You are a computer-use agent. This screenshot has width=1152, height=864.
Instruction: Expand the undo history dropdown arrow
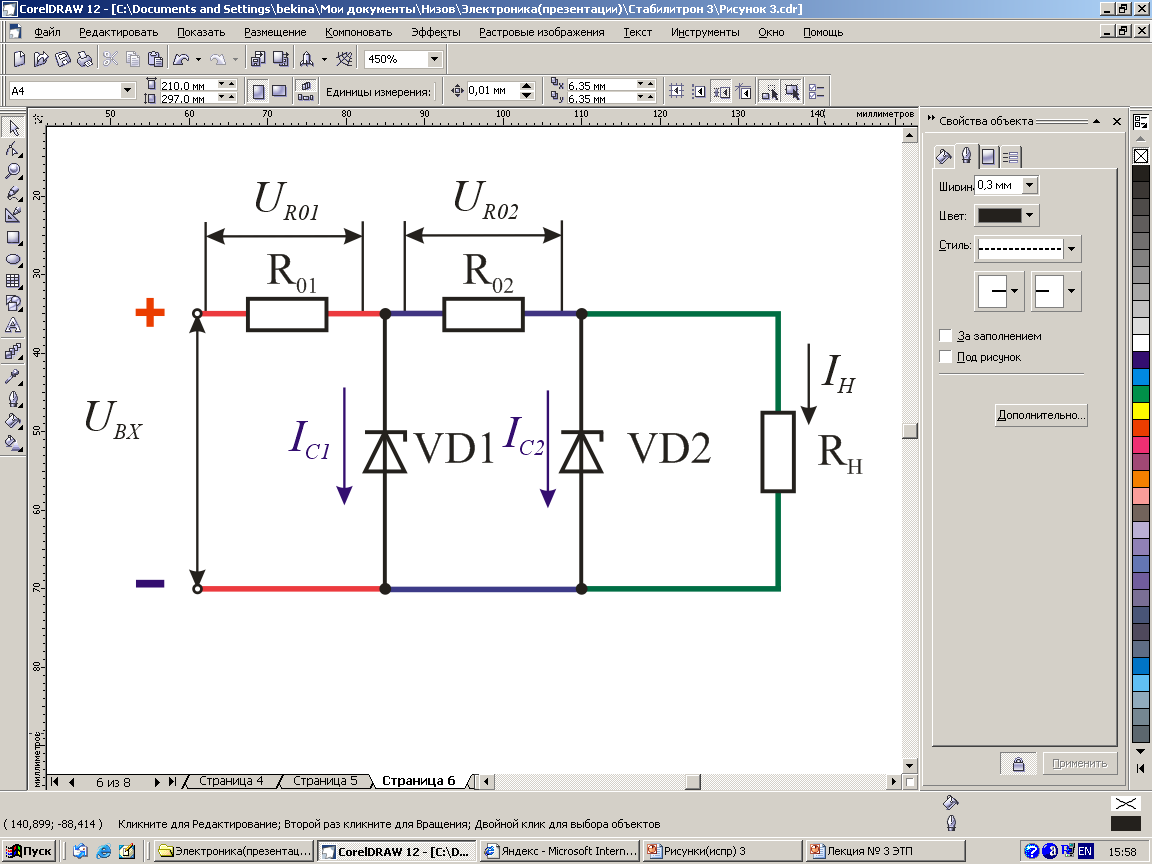coord(199,59)
